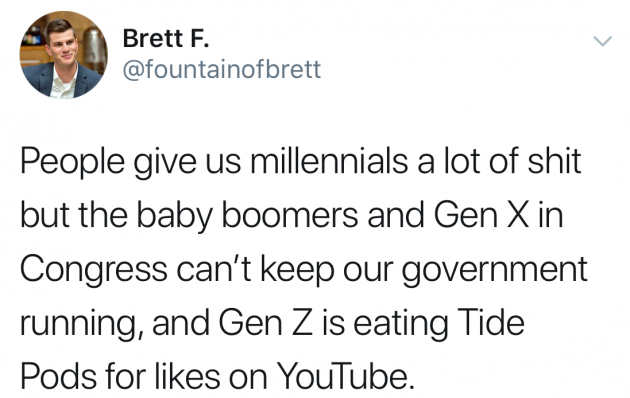Click the word "government" in the tweet
Image resolution: width=630 pixels, height=398 pixels.
point(495,271)
